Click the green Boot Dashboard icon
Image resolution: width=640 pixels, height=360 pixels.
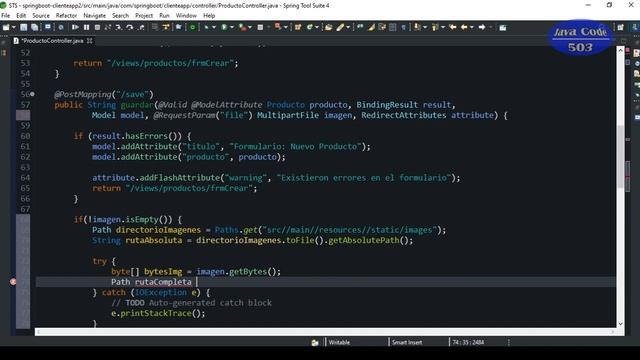tap(192, 27)
